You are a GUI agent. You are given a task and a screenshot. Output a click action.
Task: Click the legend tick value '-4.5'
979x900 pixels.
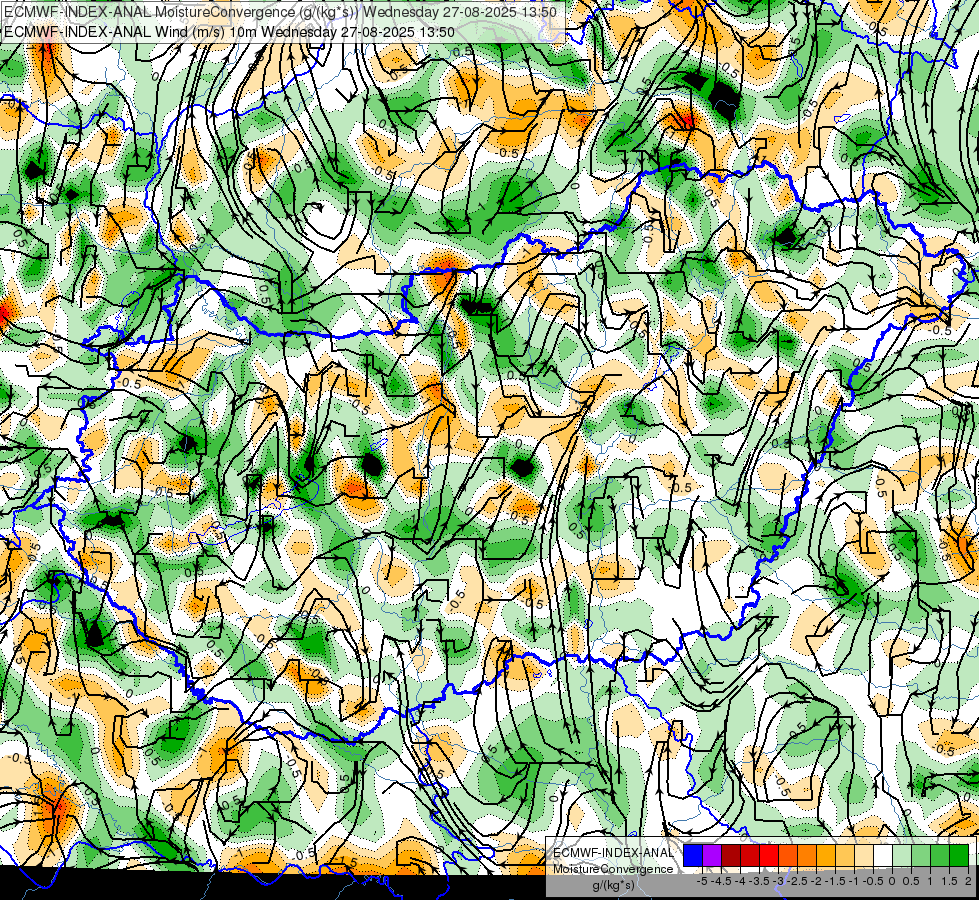[721, 881]
